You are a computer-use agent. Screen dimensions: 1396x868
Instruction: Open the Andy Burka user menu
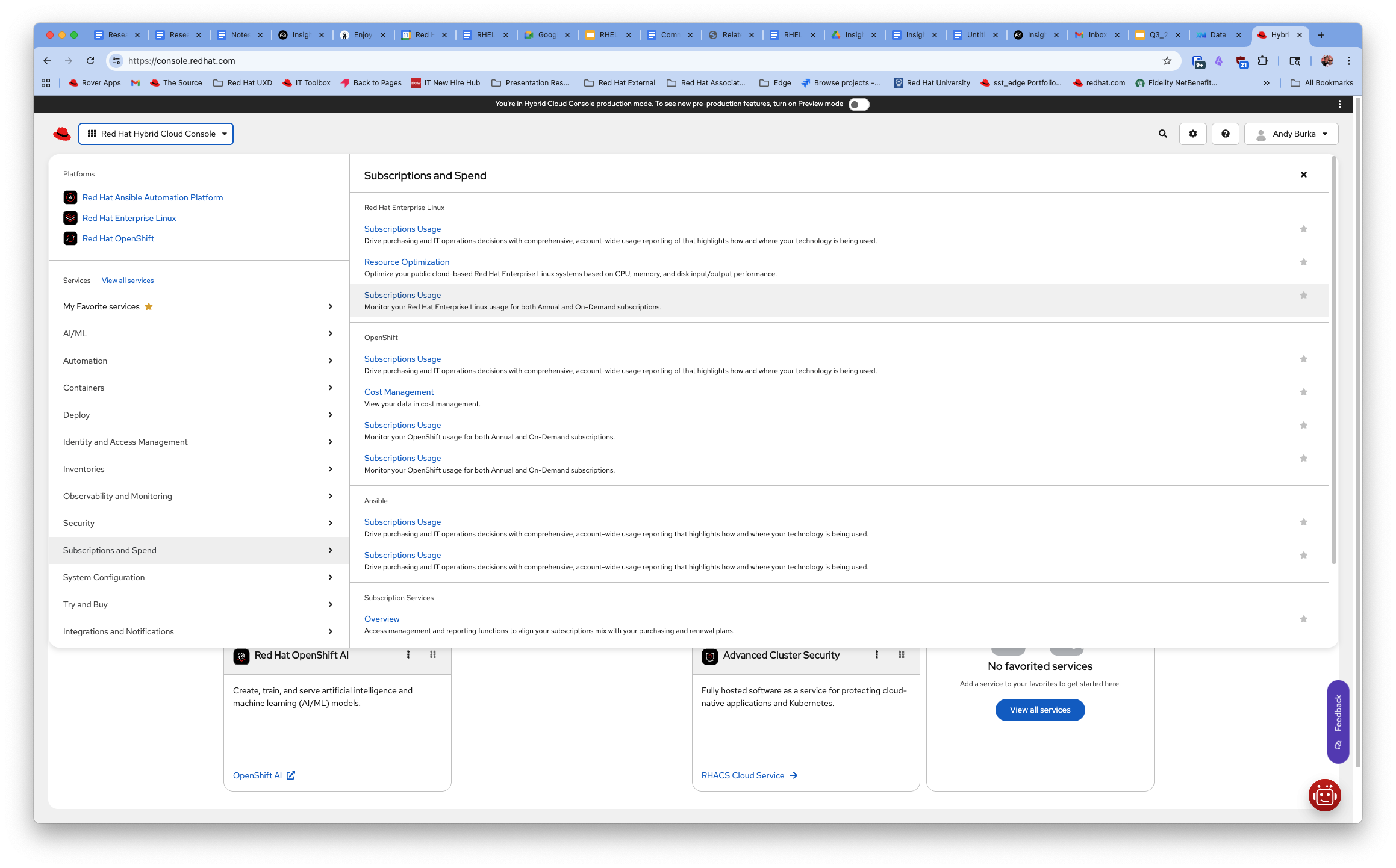[x=1291, y=134]
